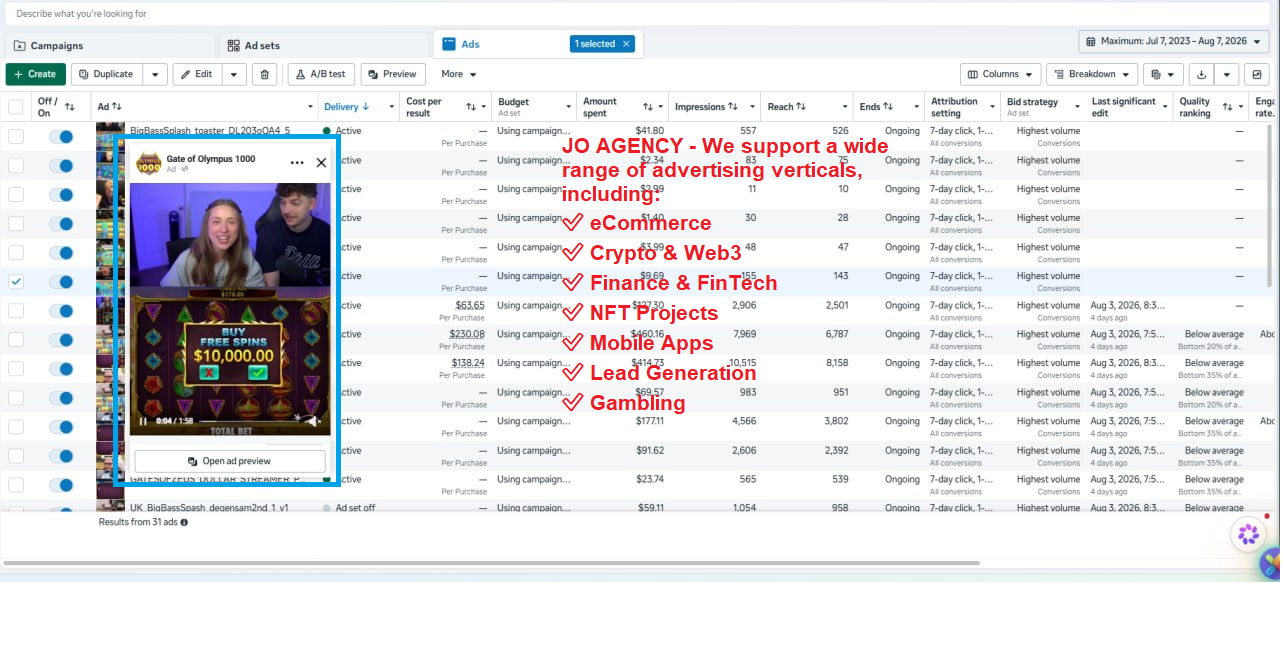Sort by the Delivery column header
This screenshot has height=658, width=1284.
346,107
